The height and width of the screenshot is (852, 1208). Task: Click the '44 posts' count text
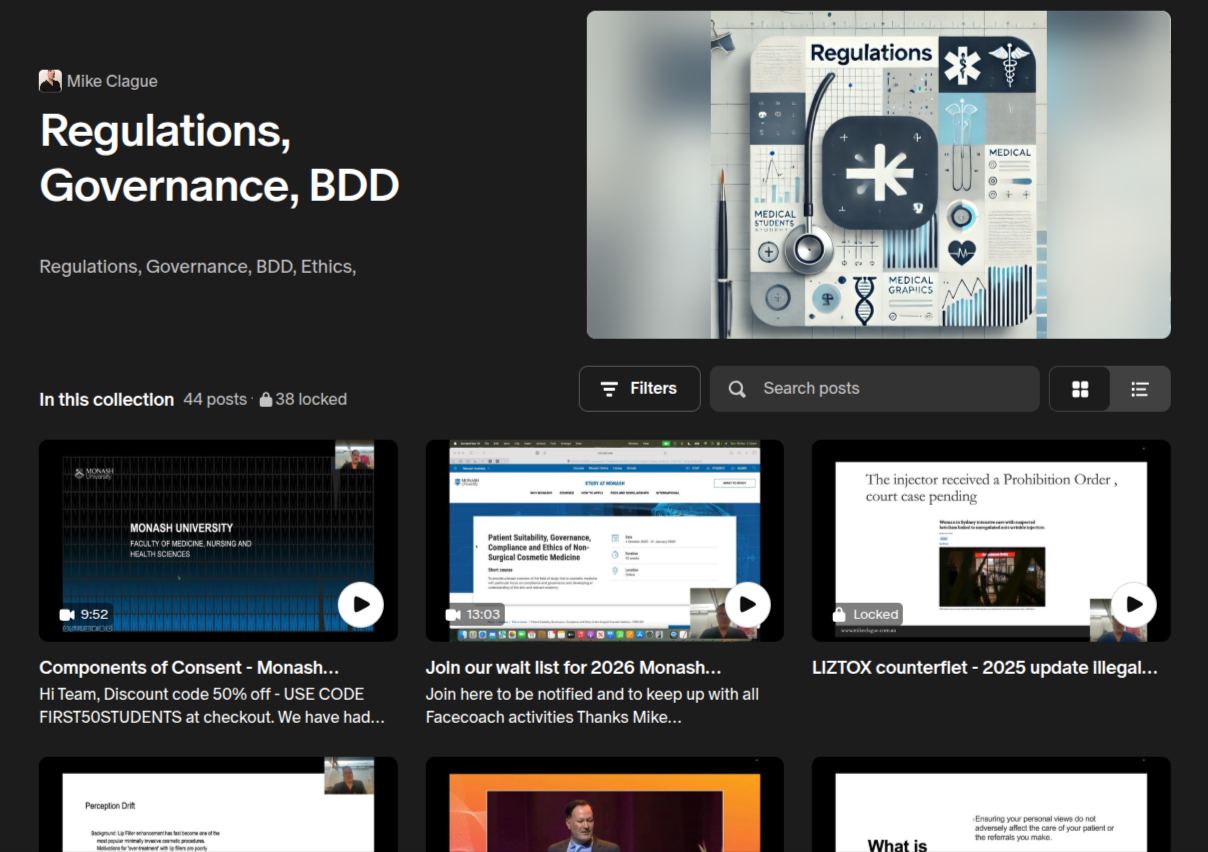215,399
